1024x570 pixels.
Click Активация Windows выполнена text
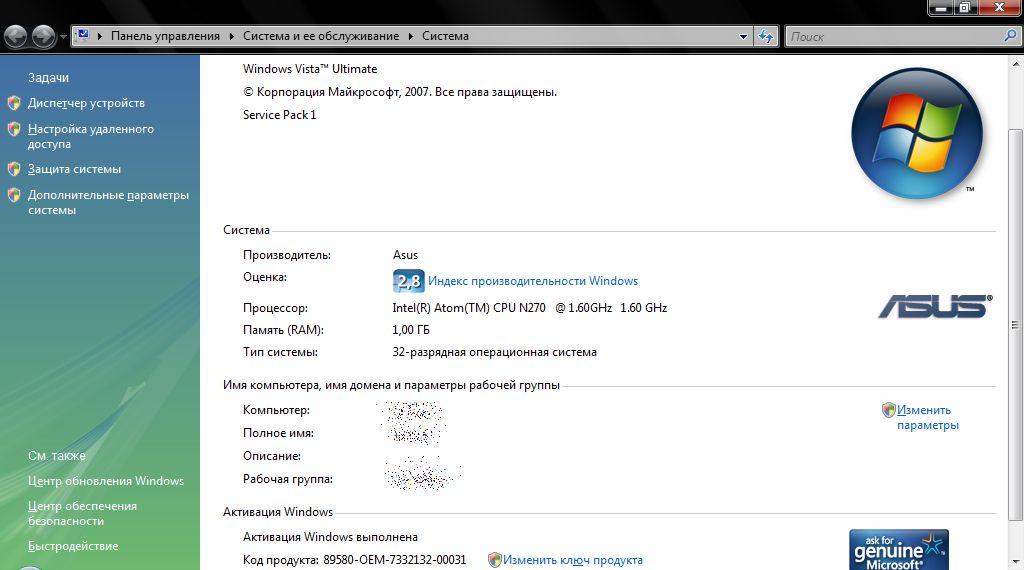[x=330, y=537]
